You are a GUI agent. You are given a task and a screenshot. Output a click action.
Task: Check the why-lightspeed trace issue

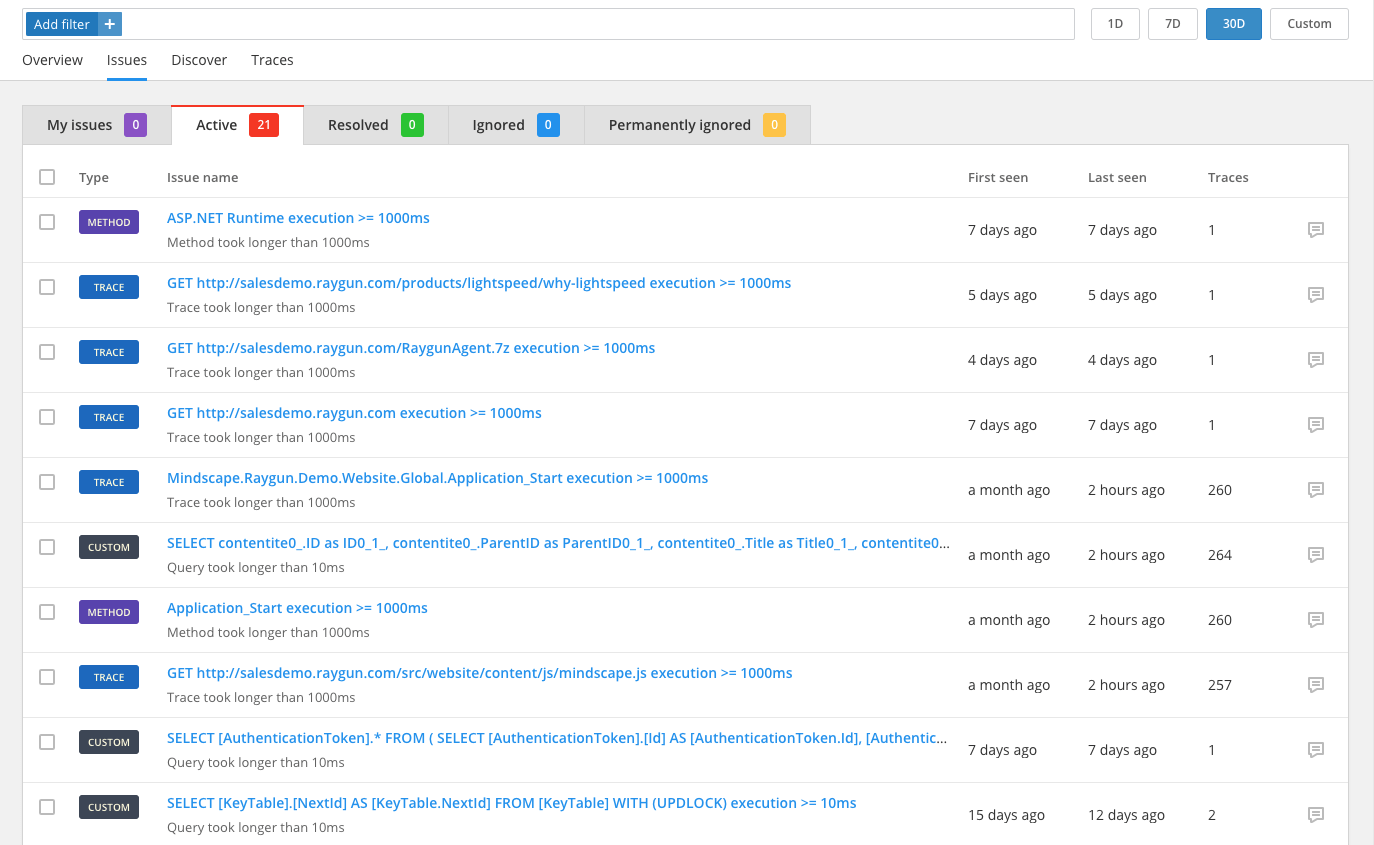(x=47, y=287)
